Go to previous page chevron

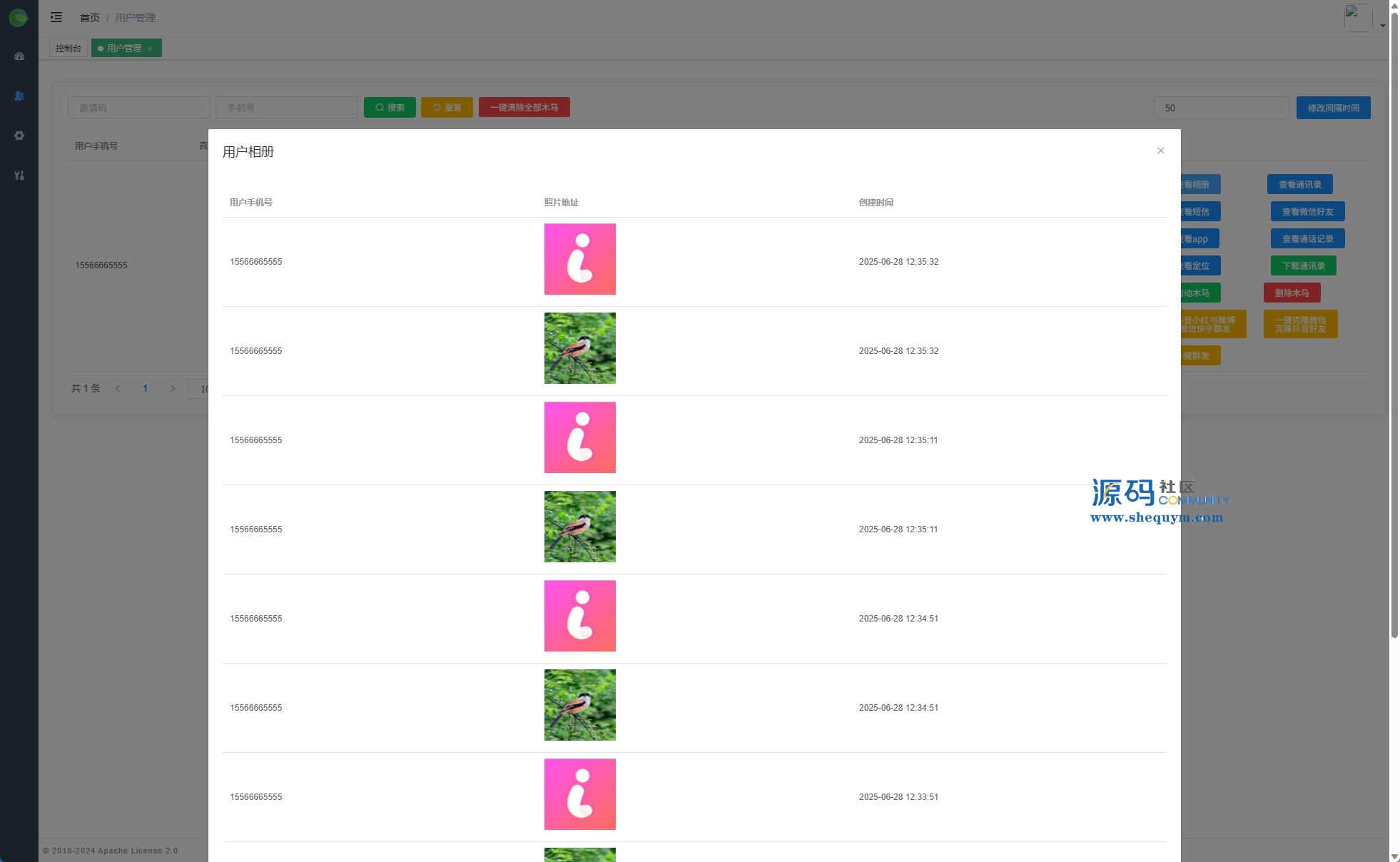pyautogui.click(x=118, y=389)
